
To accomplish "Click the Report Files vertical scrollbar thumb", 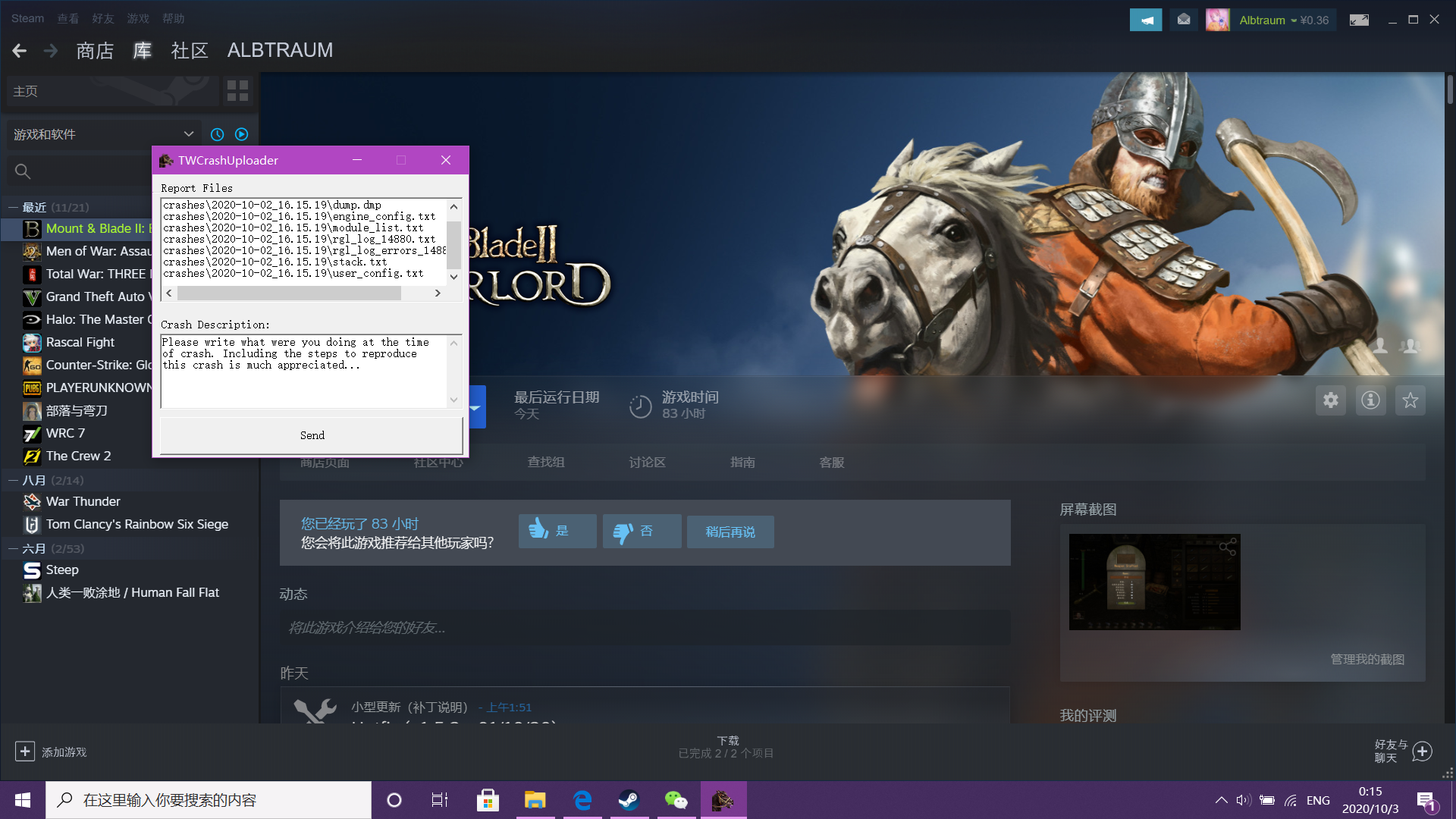I will [x=453, y=245].
